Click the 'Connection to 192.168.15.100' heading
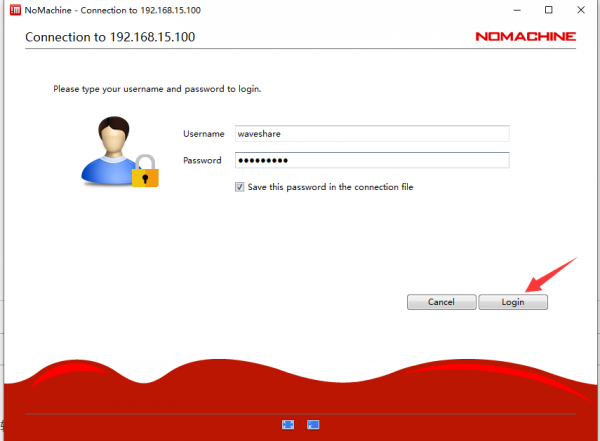This screenshot has width=600, height=441. (x=110, y=37)
